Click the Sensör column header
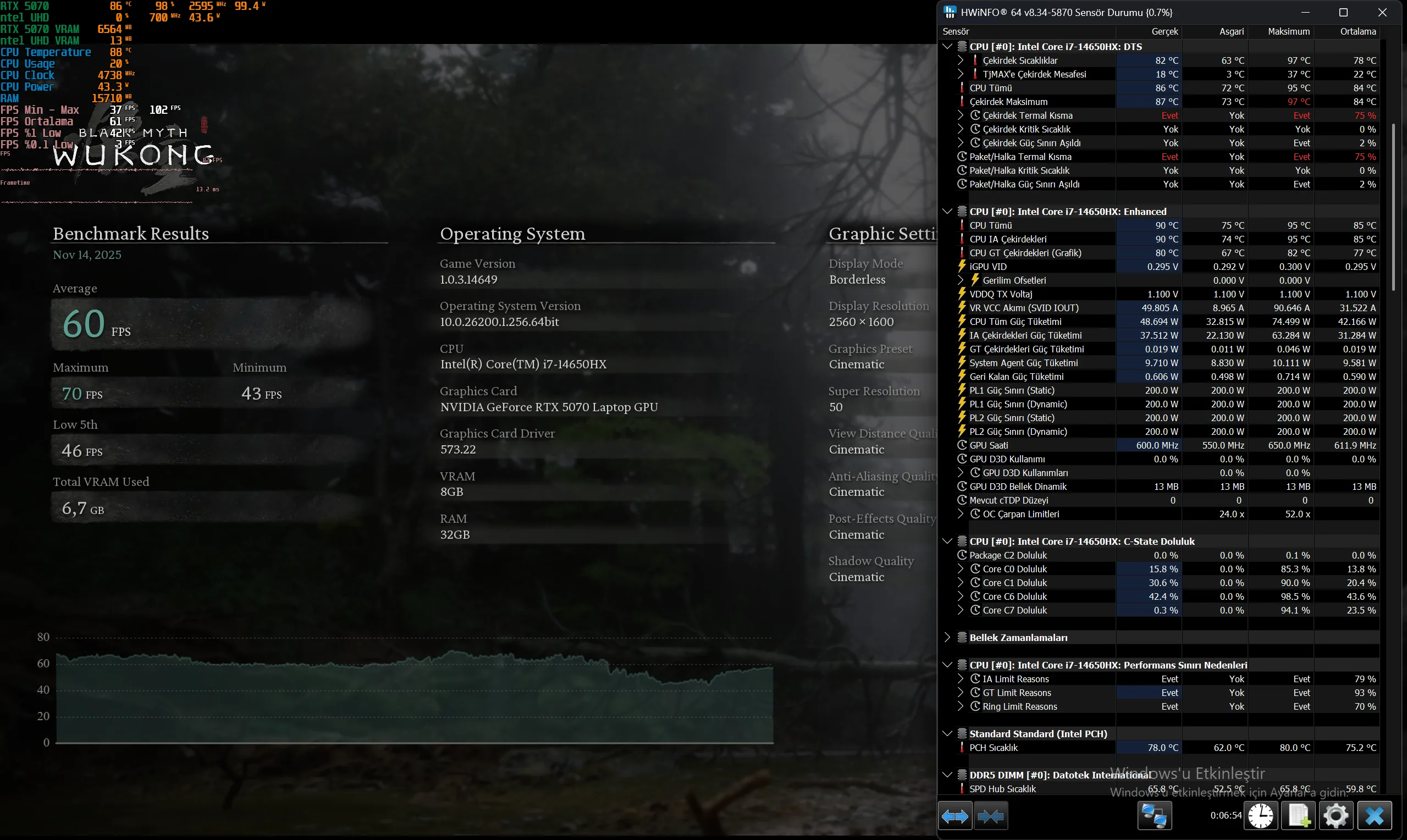 1027,32
